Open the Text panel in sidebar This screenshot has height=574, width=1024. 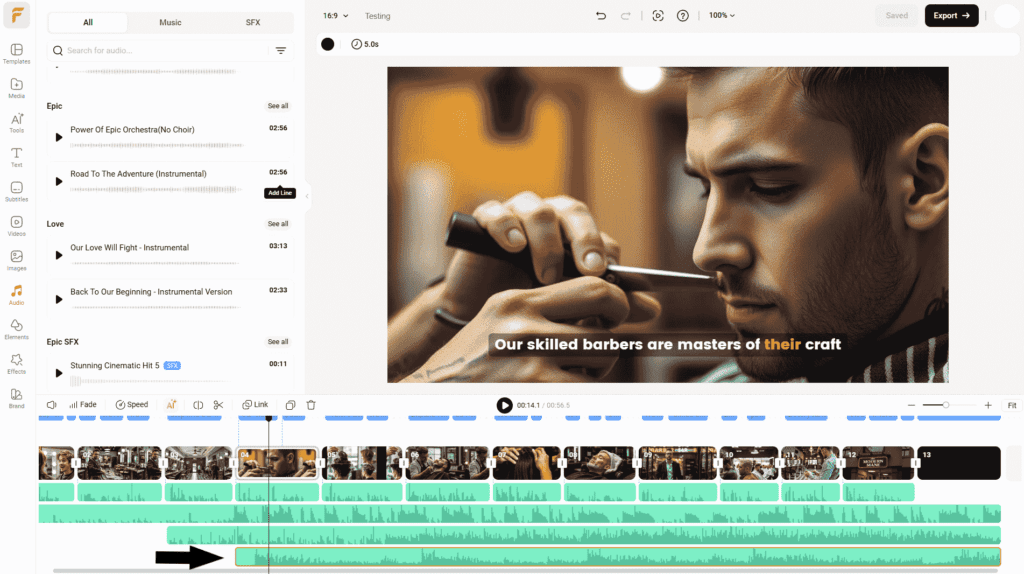pyautogui.click(x=16, y=157)
